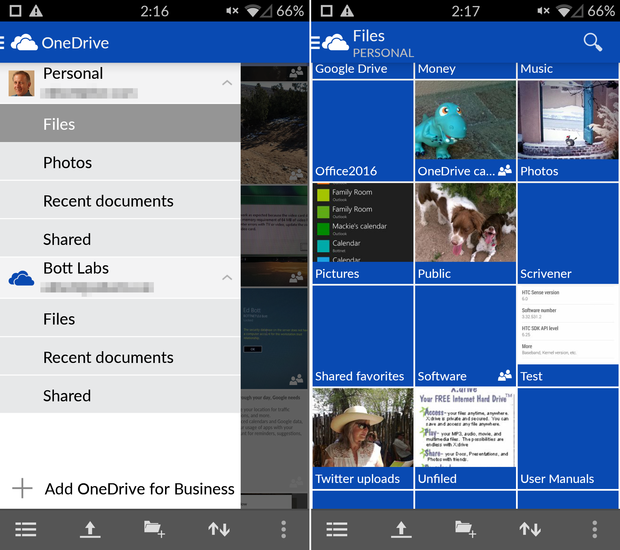This screenshot has height=550, width=620.
Task: Open Shared under Bott Labs
Action: 120,395
